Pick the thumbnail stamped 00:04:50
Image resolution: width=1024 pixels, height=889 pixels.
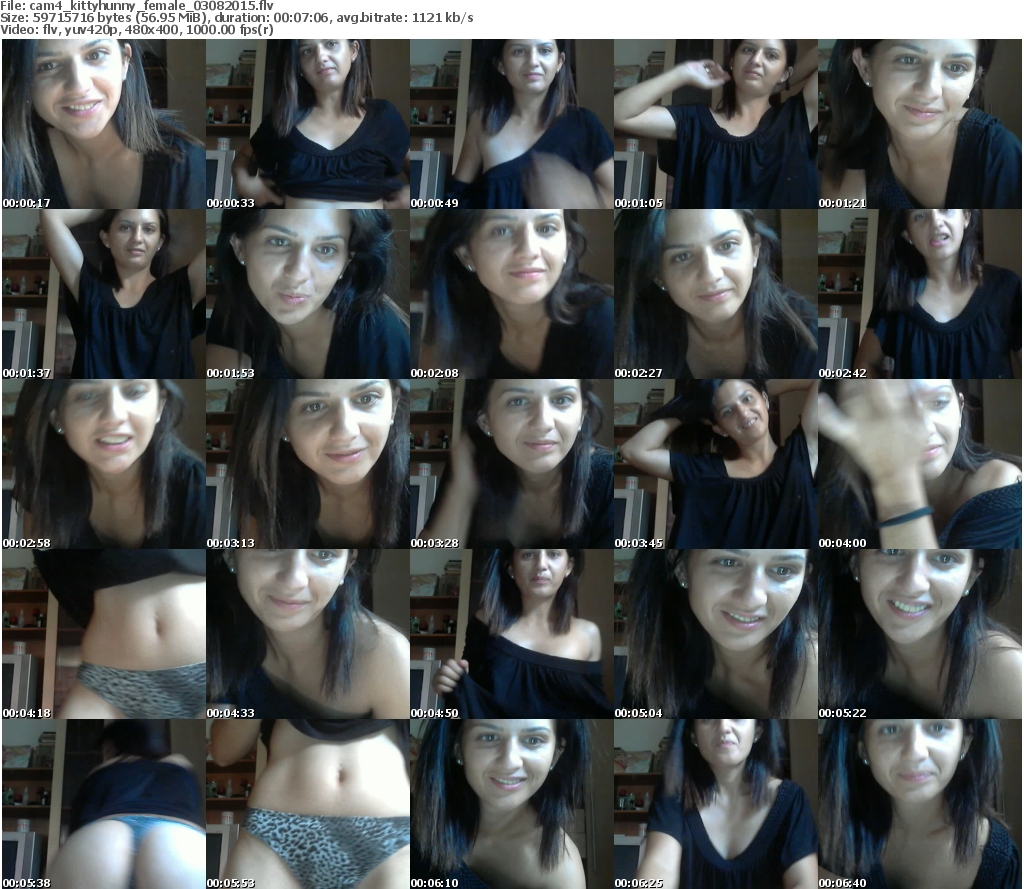pos(512,634)
